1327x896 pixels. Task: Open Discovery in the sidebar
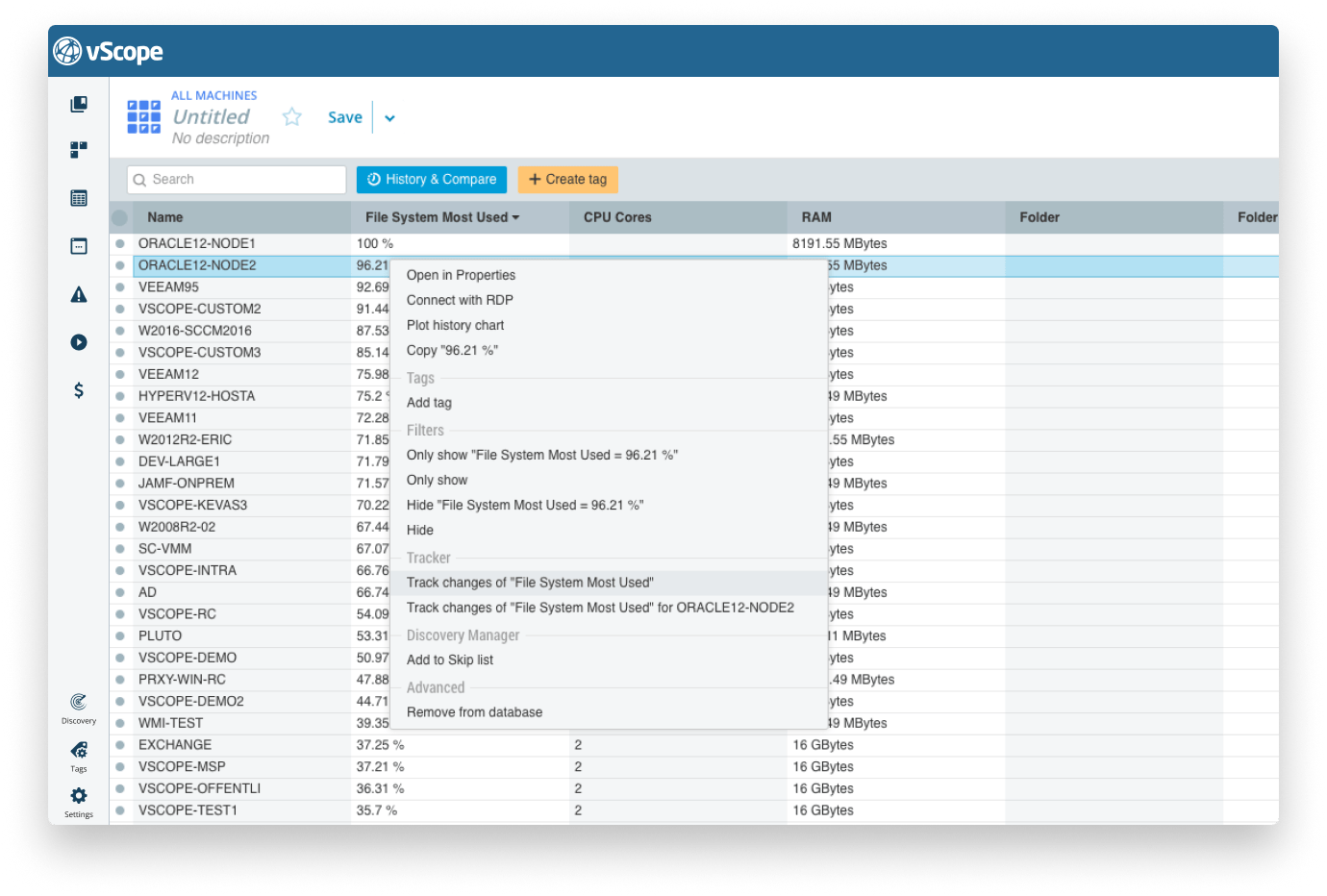point(79,709)
